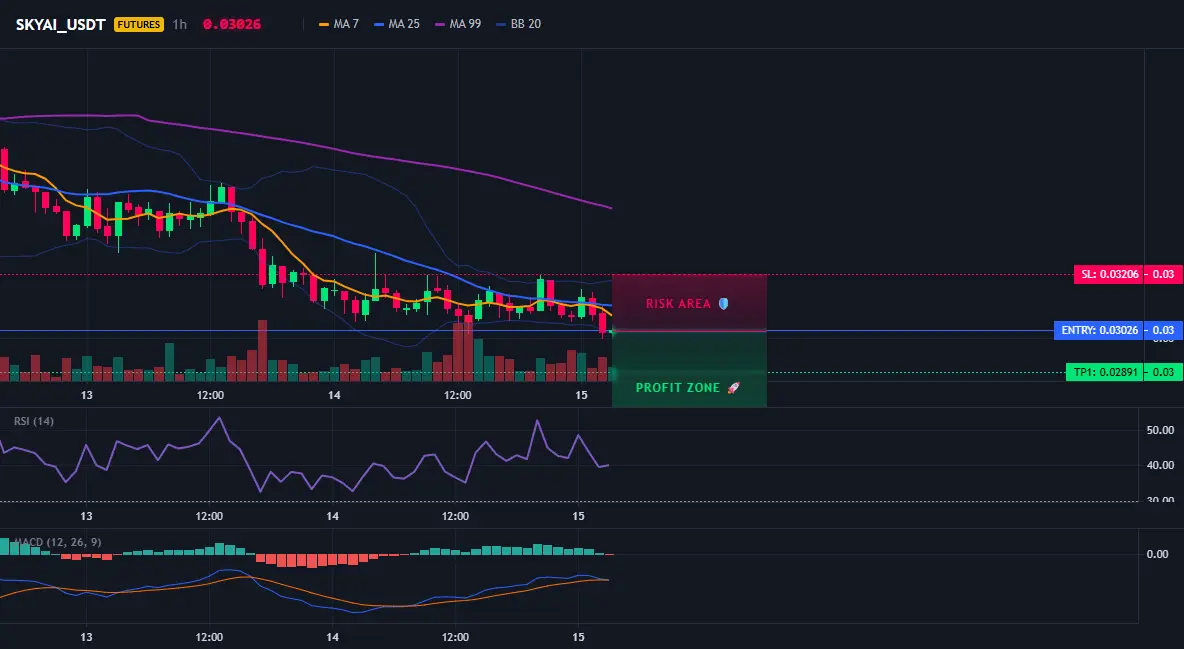Click the FUTURES badge
Image resolution: width=1184 pixels, height=649 pixels.
139,24
